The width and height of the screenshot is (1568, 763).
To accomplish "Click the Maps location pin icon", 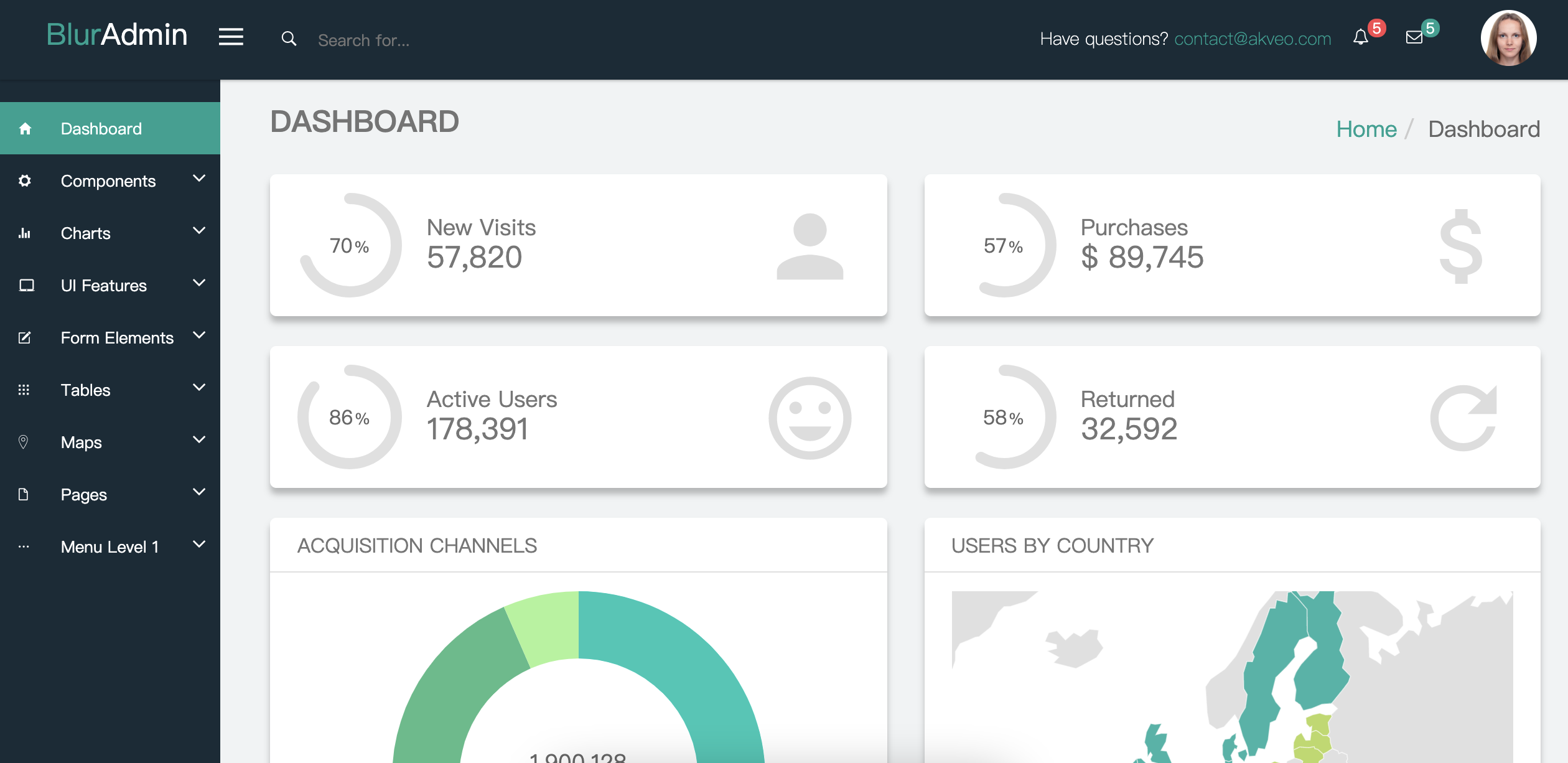I will [24, 442].
